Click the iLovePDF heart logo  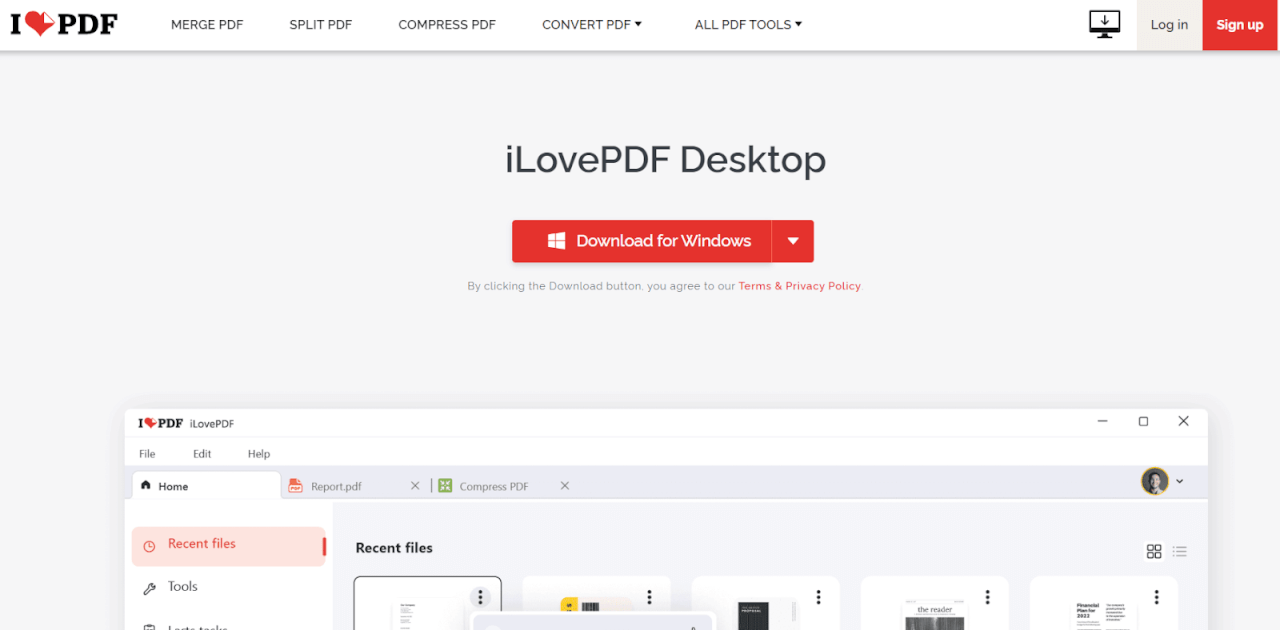[40, 22]
